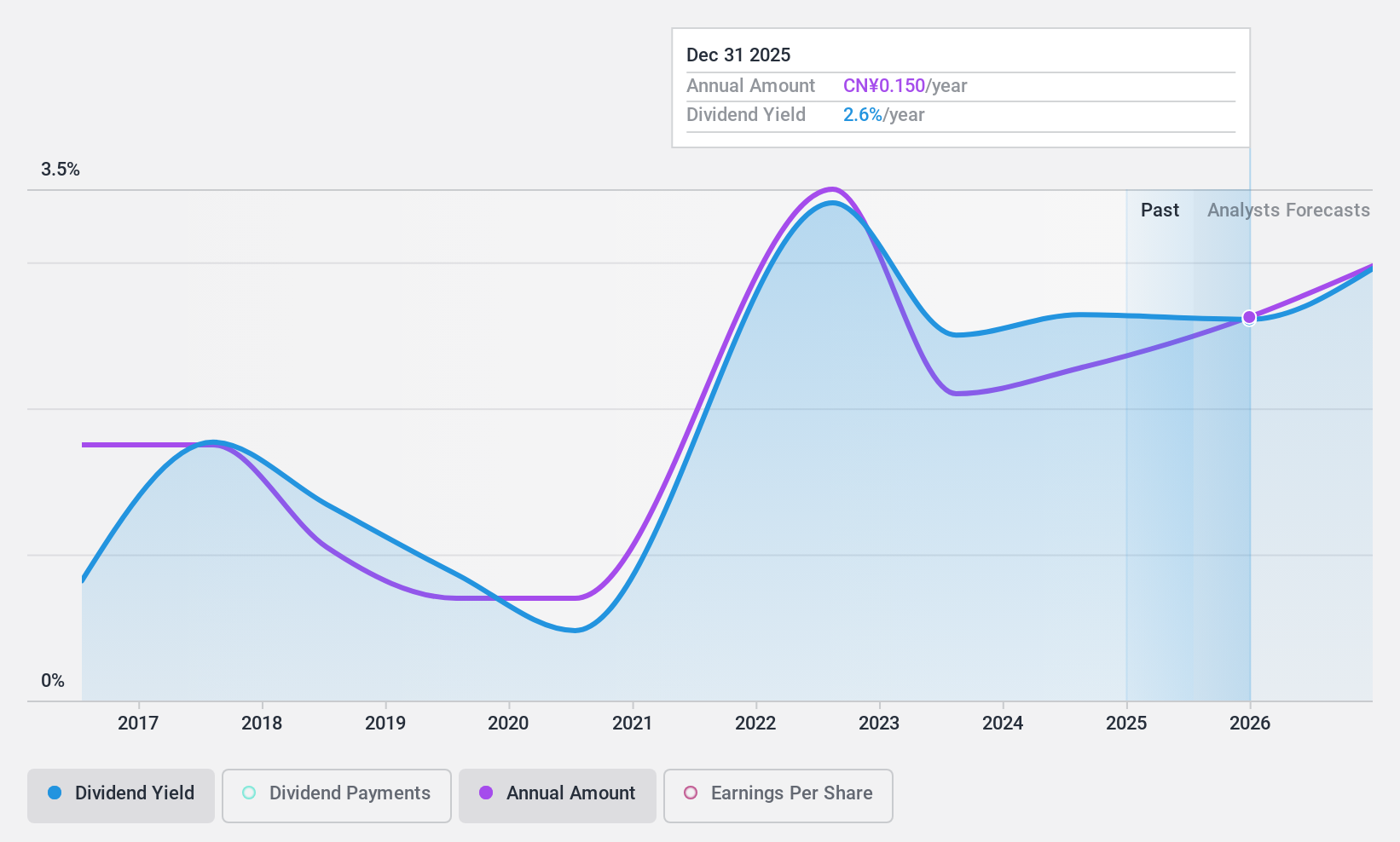Select the 2023 x-axis label
The width and height of the screenshot is (1400, 842).
(x=879, y=723)
